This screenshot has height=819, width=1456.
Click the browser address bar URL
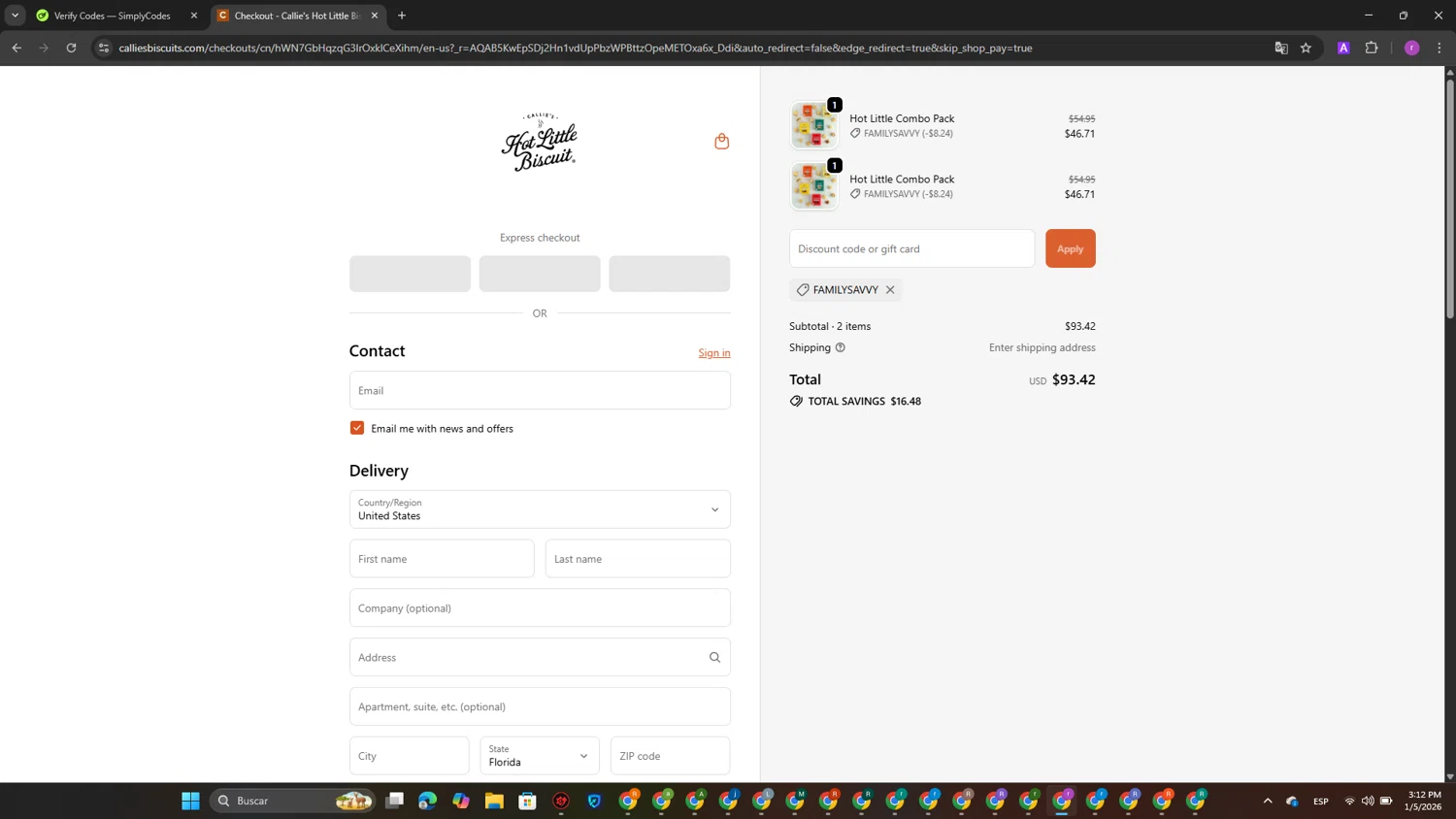point(575,48)
